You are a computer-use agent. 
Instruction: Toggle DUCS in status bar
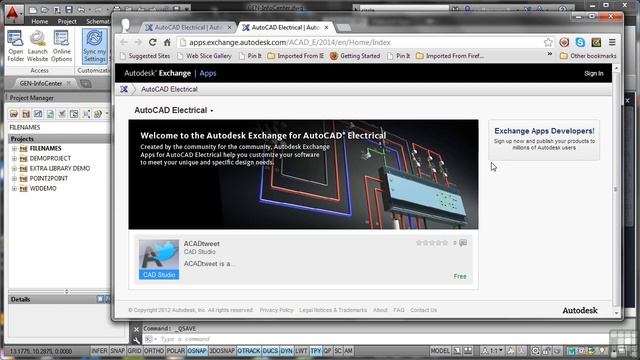pos(270,351)
